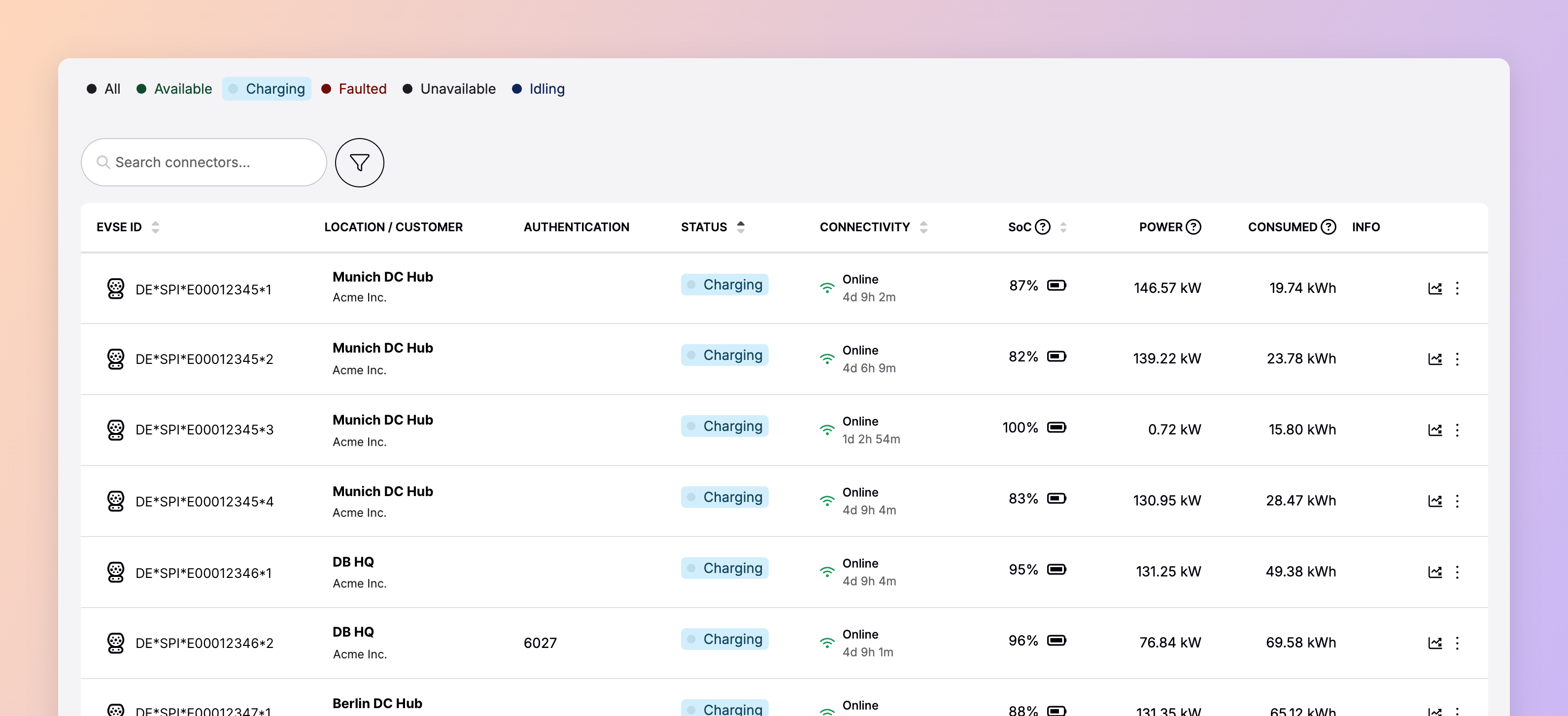Click power value 0.72 kW
Screen dimensions: 1568x716
1174,430
